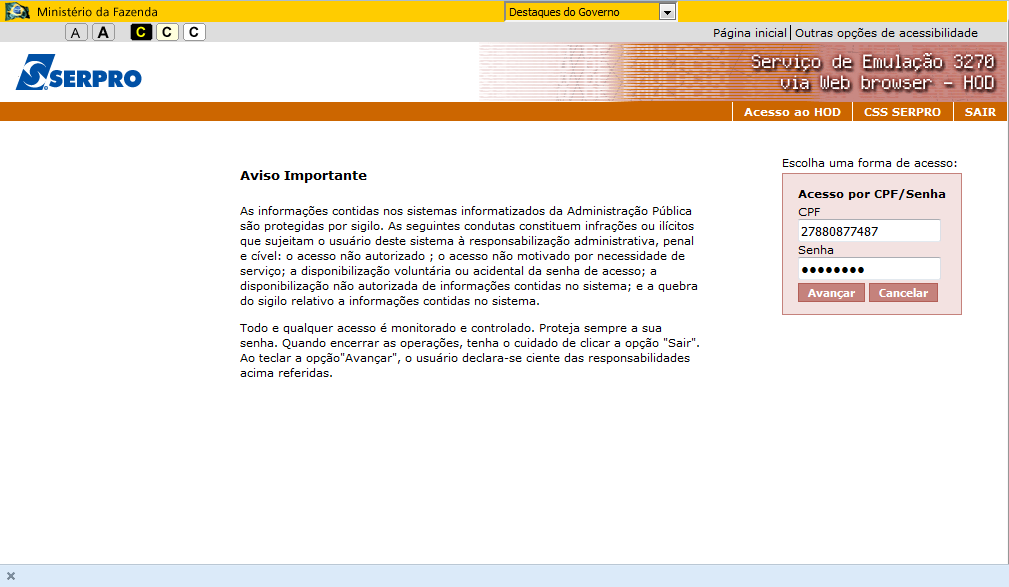Click the Acesso por CPF/Senha heading
The height and width of the screenshot is (587, 1009).
pos(872,194)
